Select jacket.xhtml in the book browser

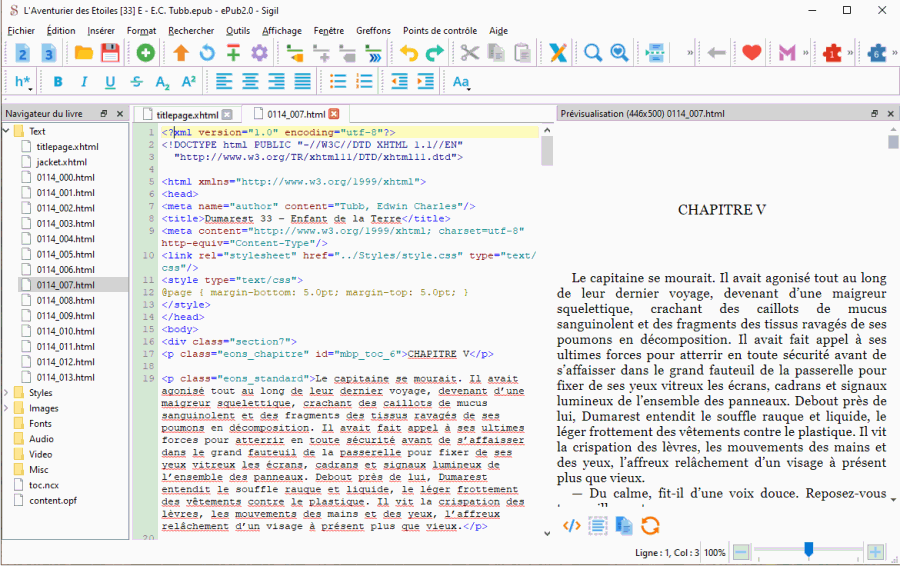click(61, 162)
